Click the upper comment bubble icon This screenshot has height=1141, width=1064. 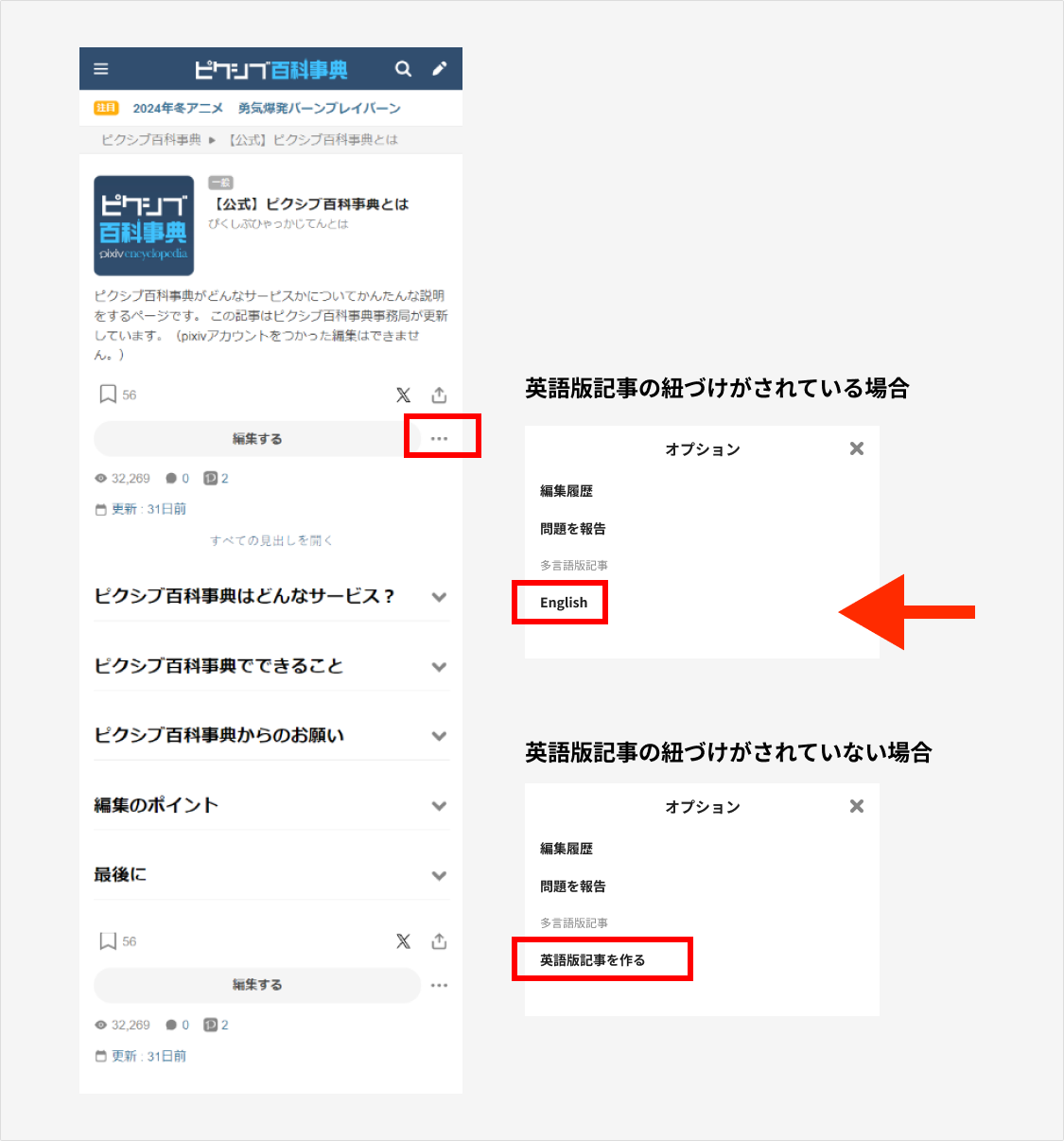171,479
